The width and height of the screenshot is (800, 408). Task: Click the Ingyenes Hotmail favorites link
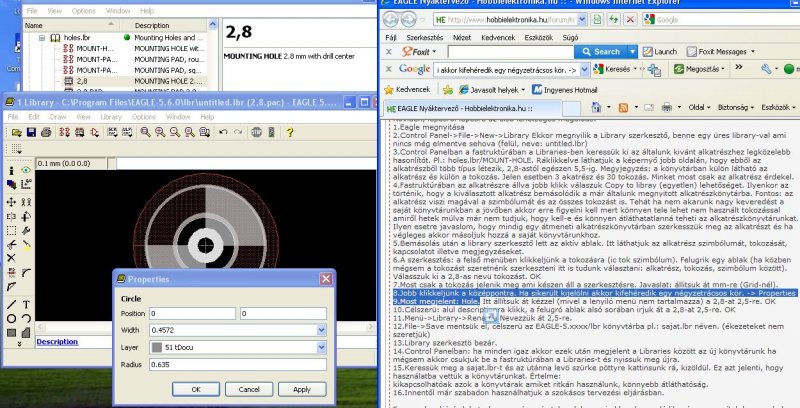(564, 90)
